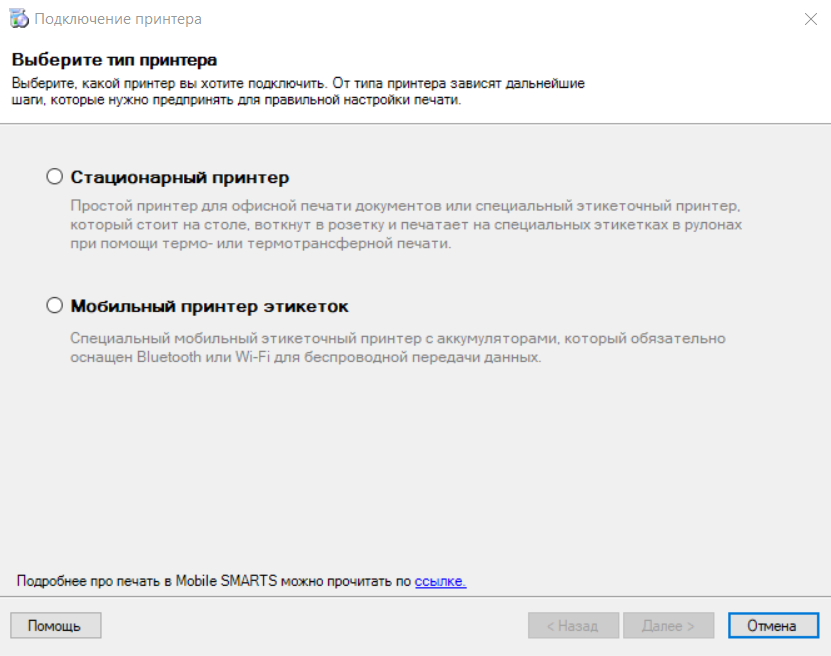Click the header instruction text under the heading
Screen dimensions: 831x656
(x=298, y=92)
